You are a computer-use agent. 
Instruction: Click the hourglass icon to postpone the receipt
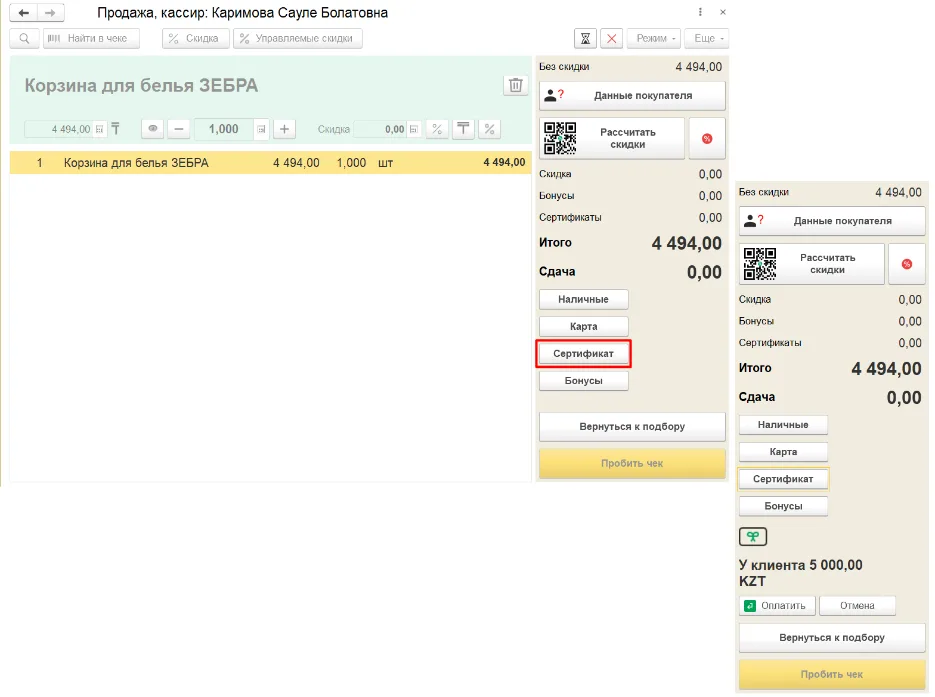(586, 38)
